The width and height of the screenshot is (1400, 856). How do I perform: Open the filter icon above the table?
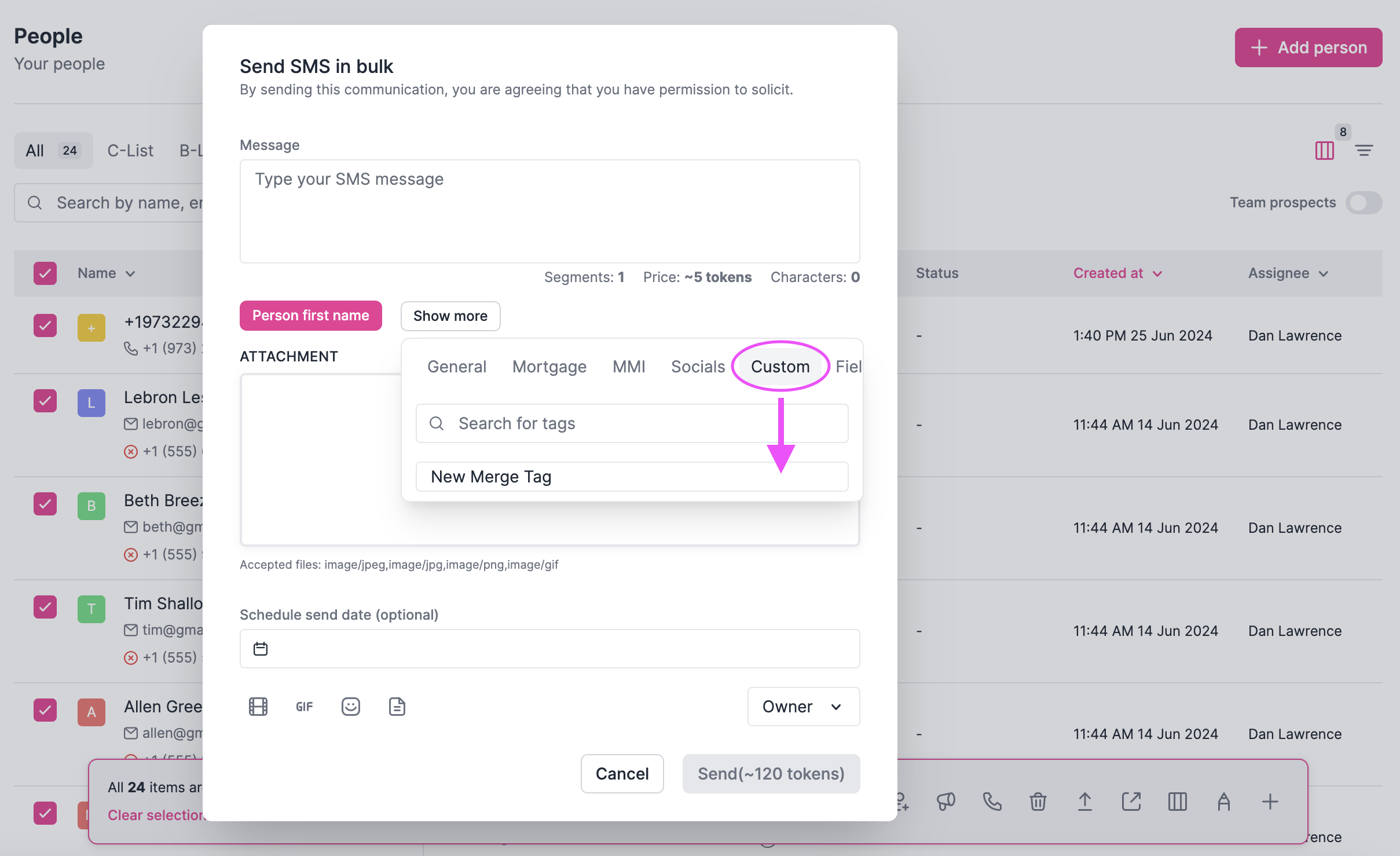click(x=1364, y=150)
